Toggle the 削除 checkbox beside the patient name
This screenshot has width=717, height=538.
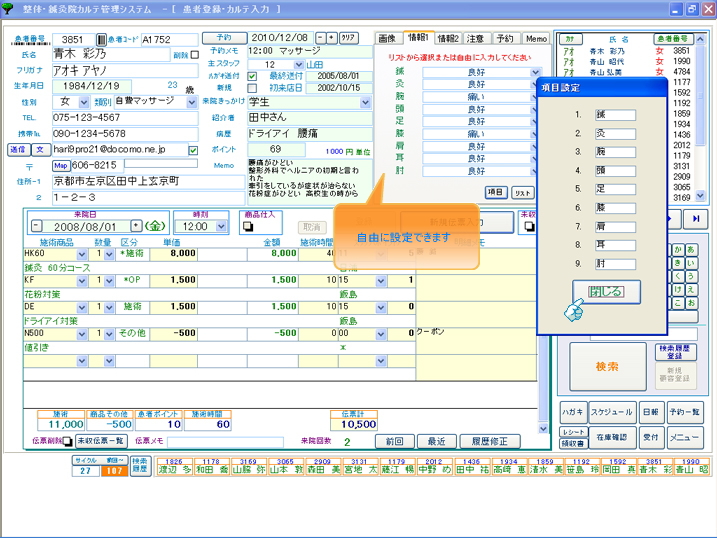195,55
